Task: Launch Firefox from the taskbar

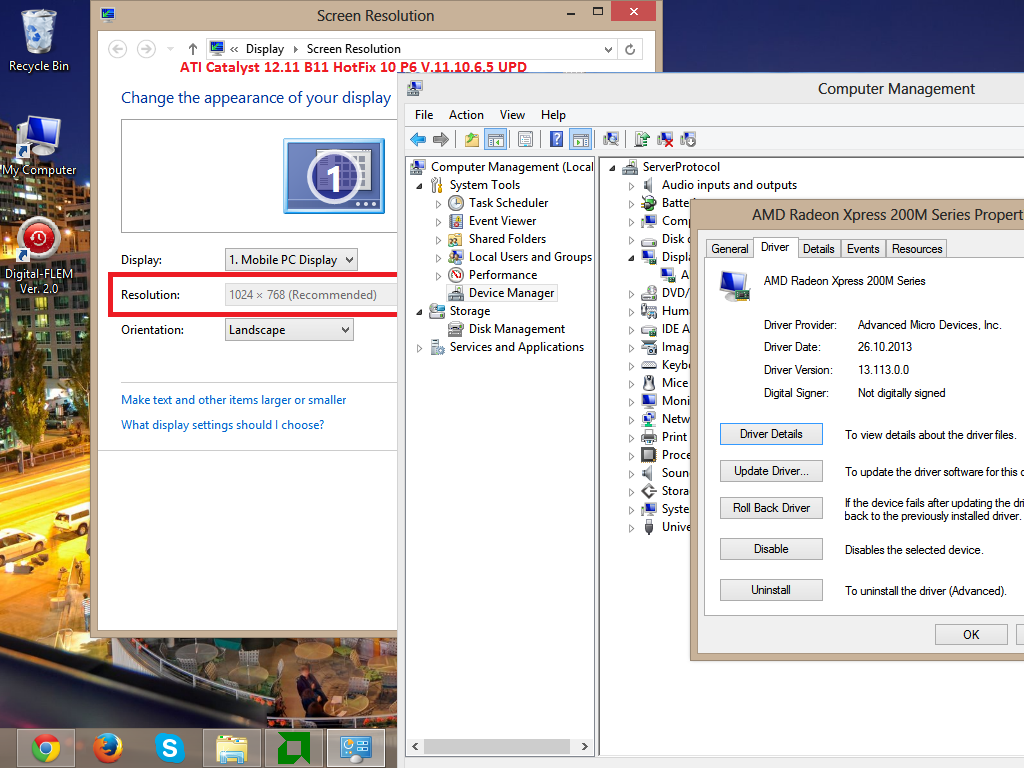Action: click(x=108, y=748)
